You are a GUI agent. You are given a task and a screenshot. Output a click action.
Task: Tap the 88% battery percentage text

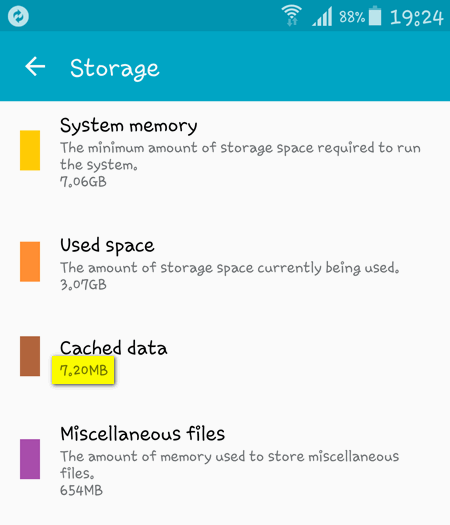(352, 17)
